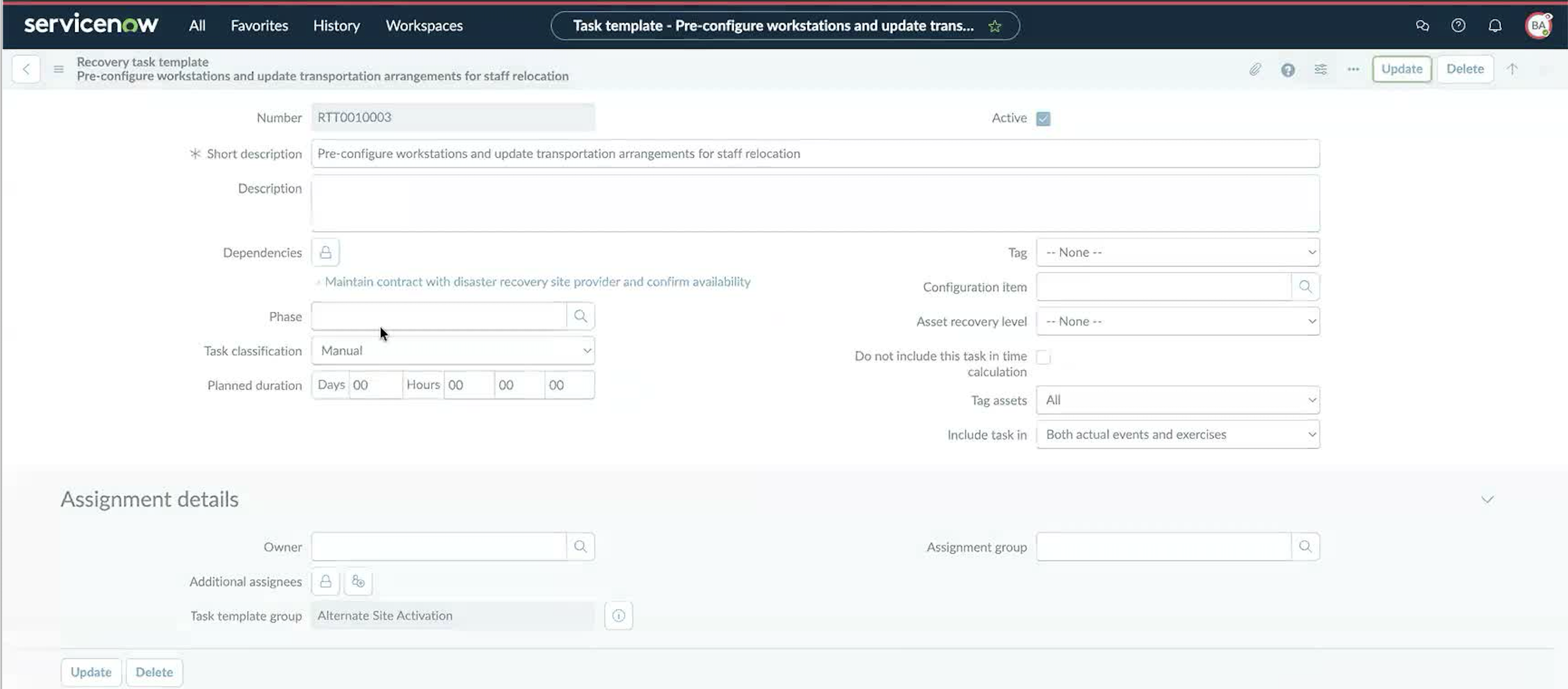
Task: Click the Owner input field
Action: pyautogui.click(x=439, y=546)
